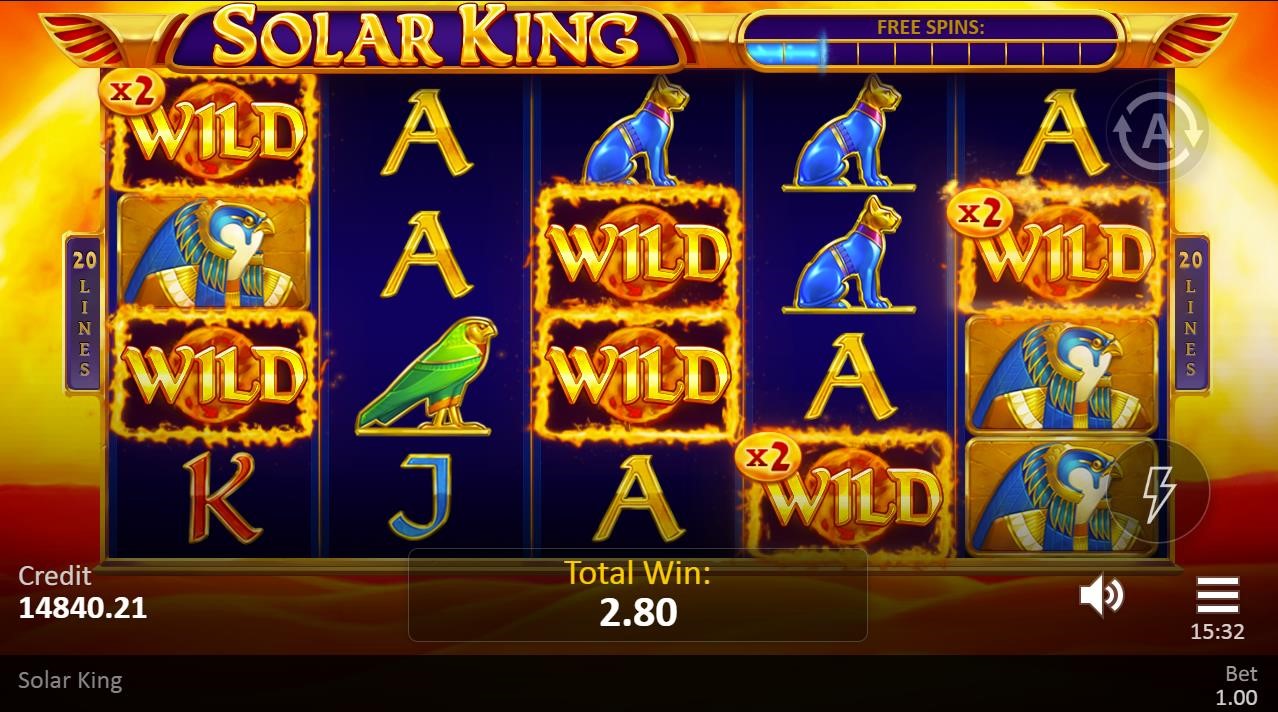Toggle the autoplay spin button
The height and width of the screenshot is (712, 1278).
pos(1157,130)
